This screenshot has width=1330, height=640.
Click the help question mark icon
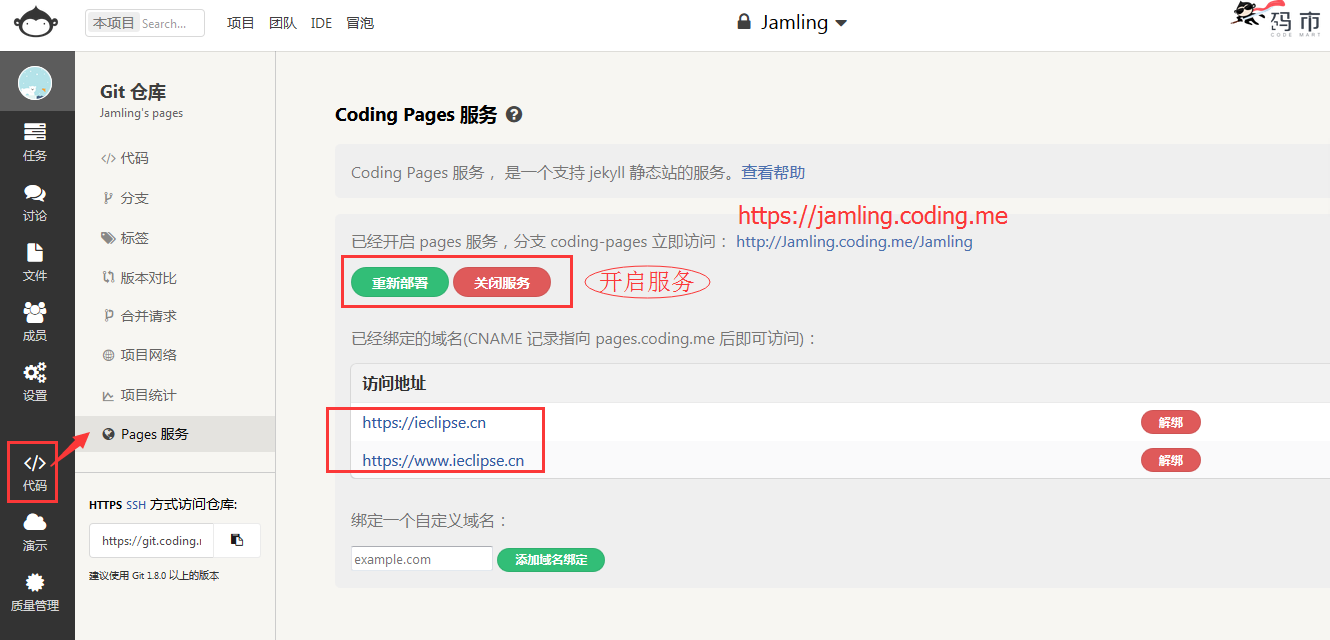tap(514, 115)
